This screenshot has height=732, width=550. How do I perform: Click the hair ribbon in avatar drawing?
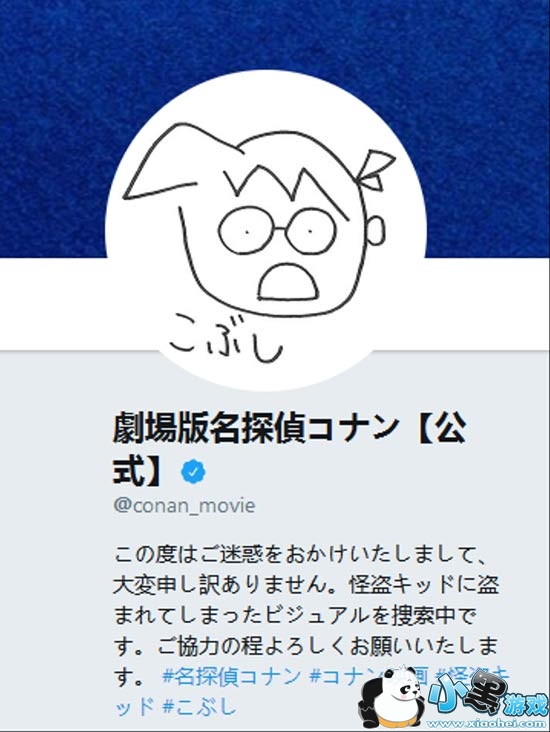click(x=376, y=170)
